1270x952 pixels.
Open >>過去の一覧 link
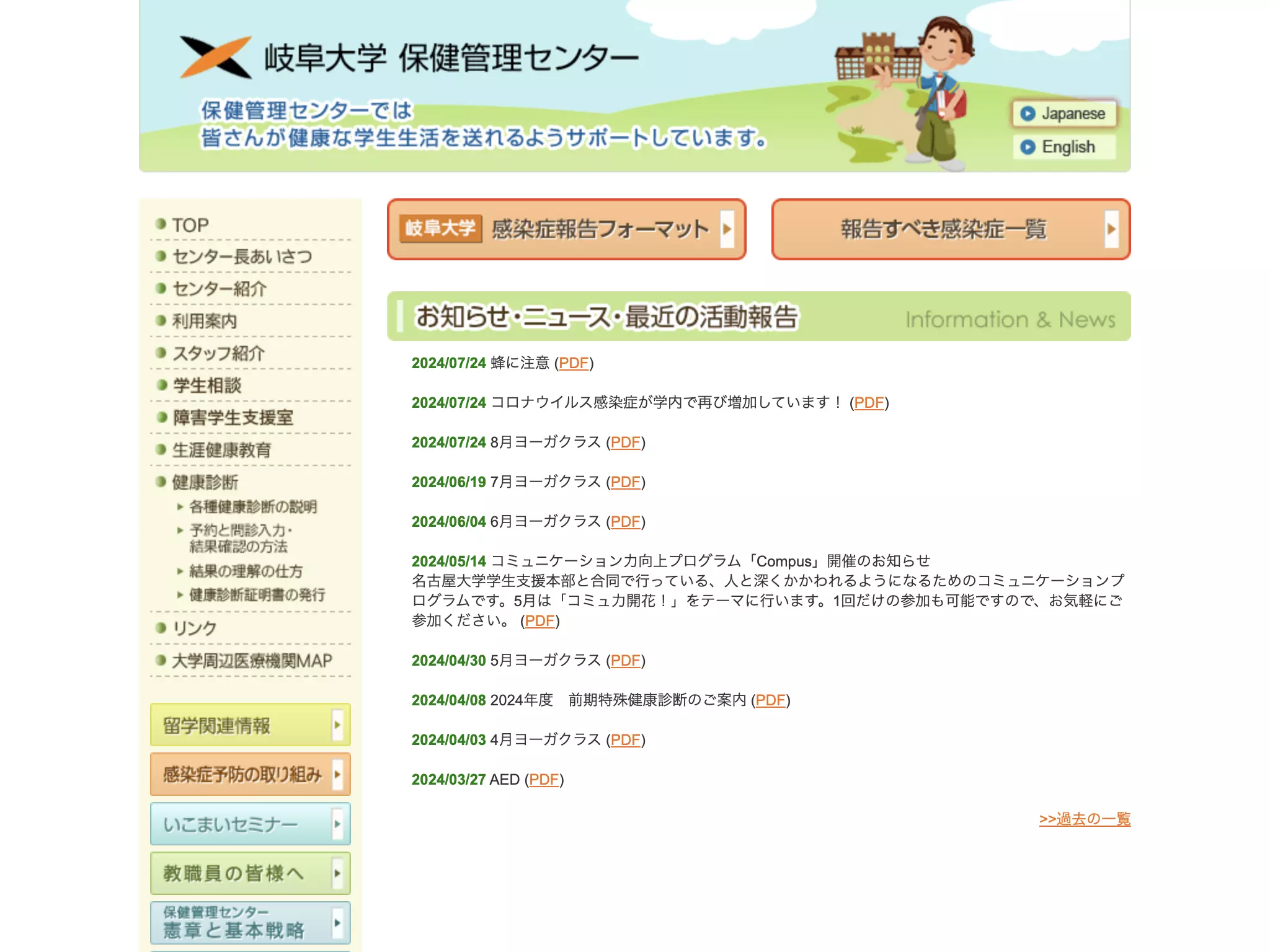[1085, 819]
